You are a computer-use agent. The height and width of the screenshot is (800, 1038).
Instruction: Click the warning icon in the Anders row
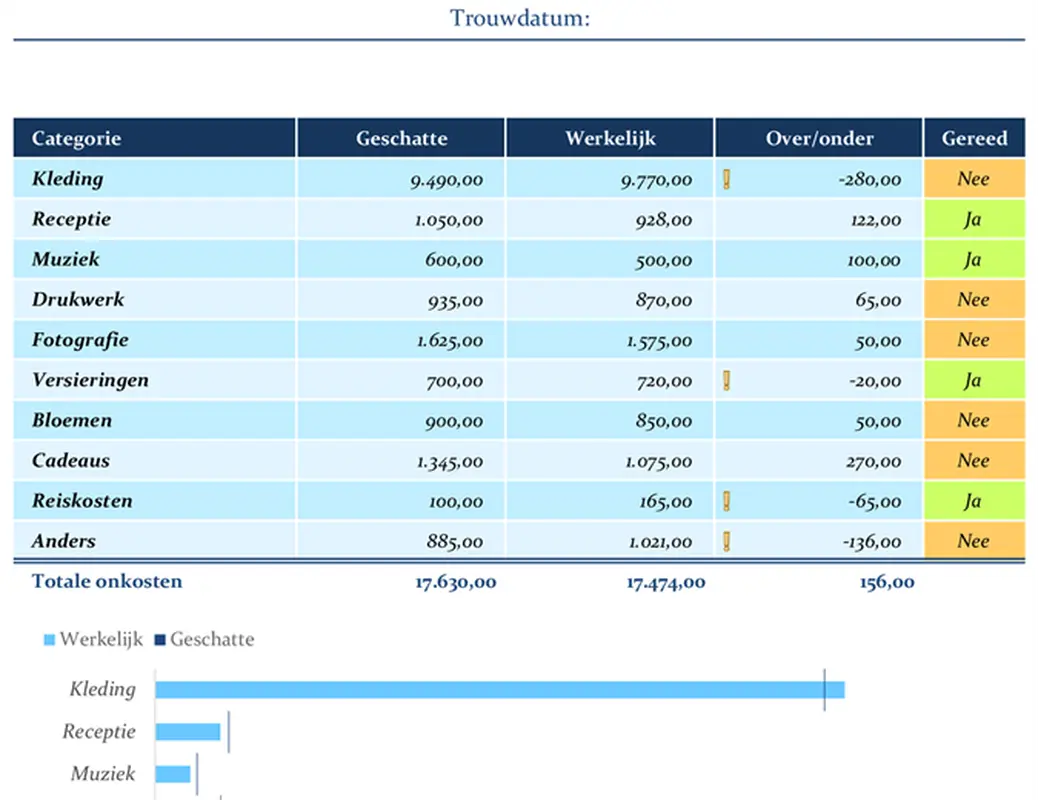pos(727,542)
